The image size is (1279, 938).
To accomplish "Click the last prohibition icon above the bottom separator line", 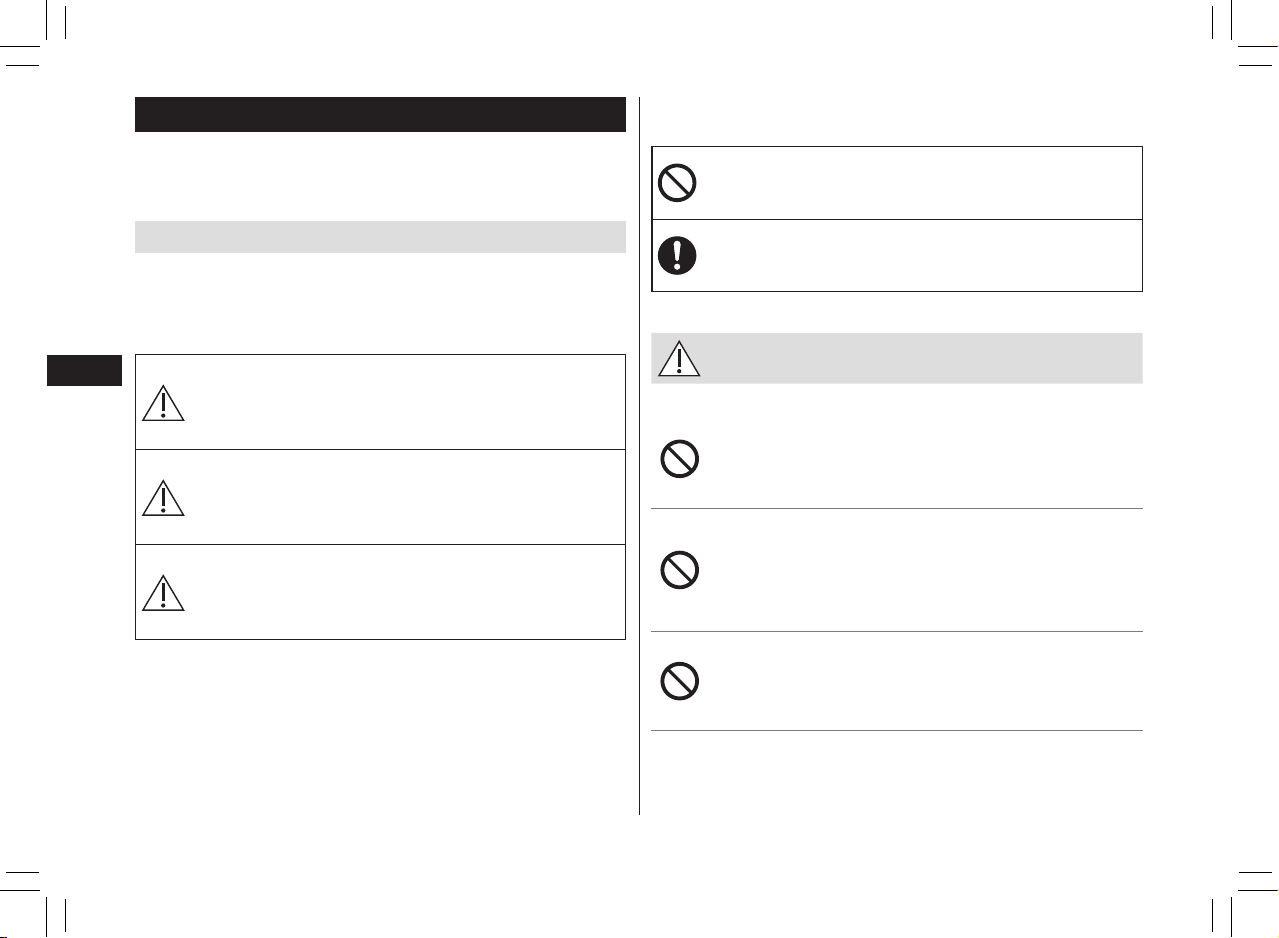I will click(679, 681).
